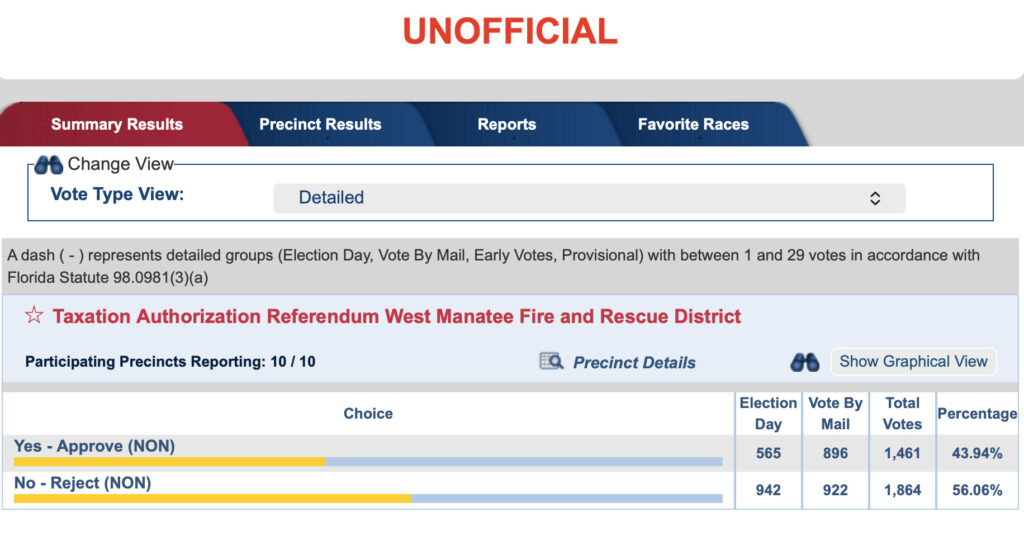Click the Percentage column header
The width and height of the screenshot is (1024, 555).
point(977,413)
